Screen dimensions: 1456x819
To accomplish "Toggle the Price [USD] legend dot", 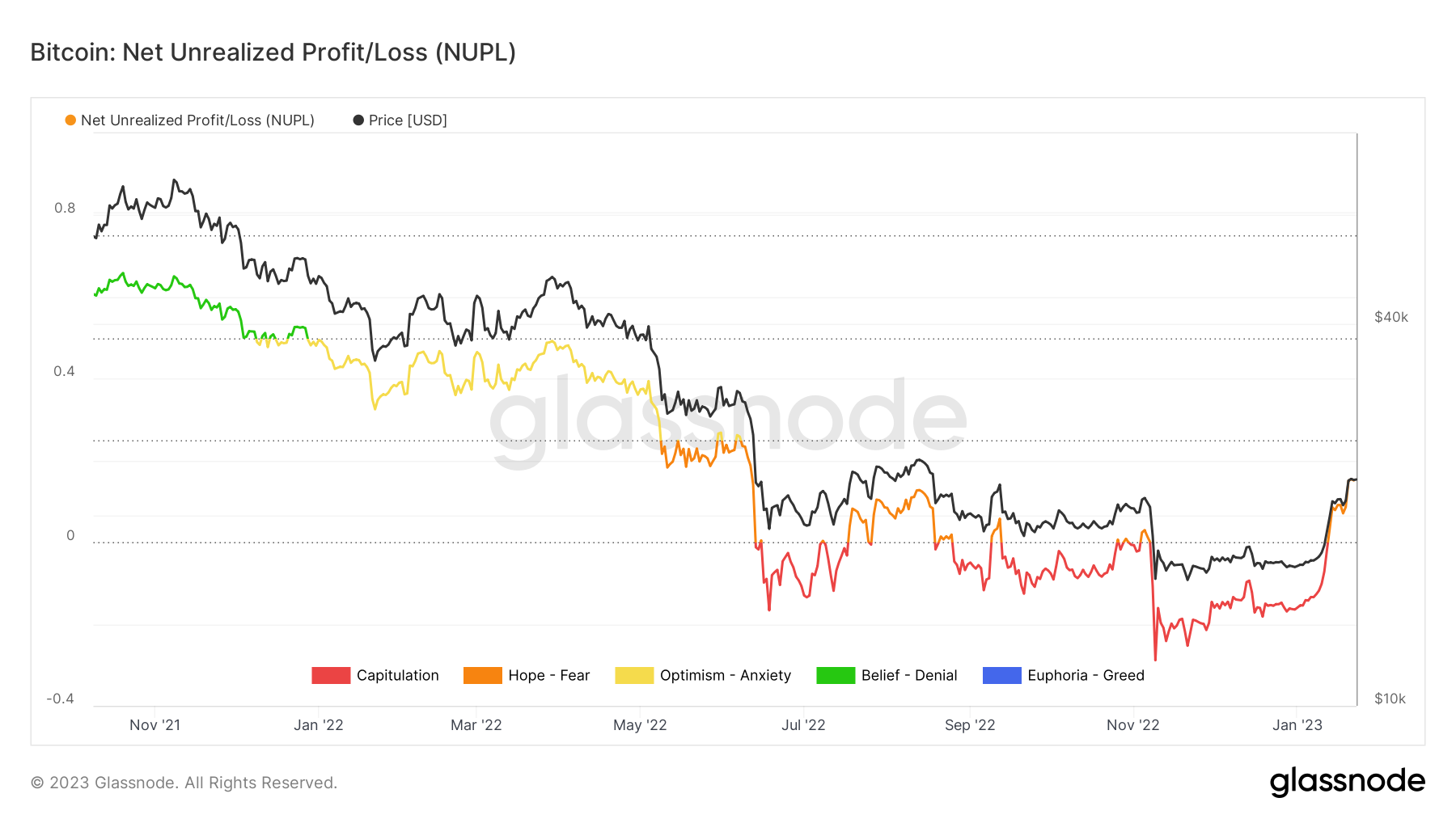I will click(x=358, y=120).
